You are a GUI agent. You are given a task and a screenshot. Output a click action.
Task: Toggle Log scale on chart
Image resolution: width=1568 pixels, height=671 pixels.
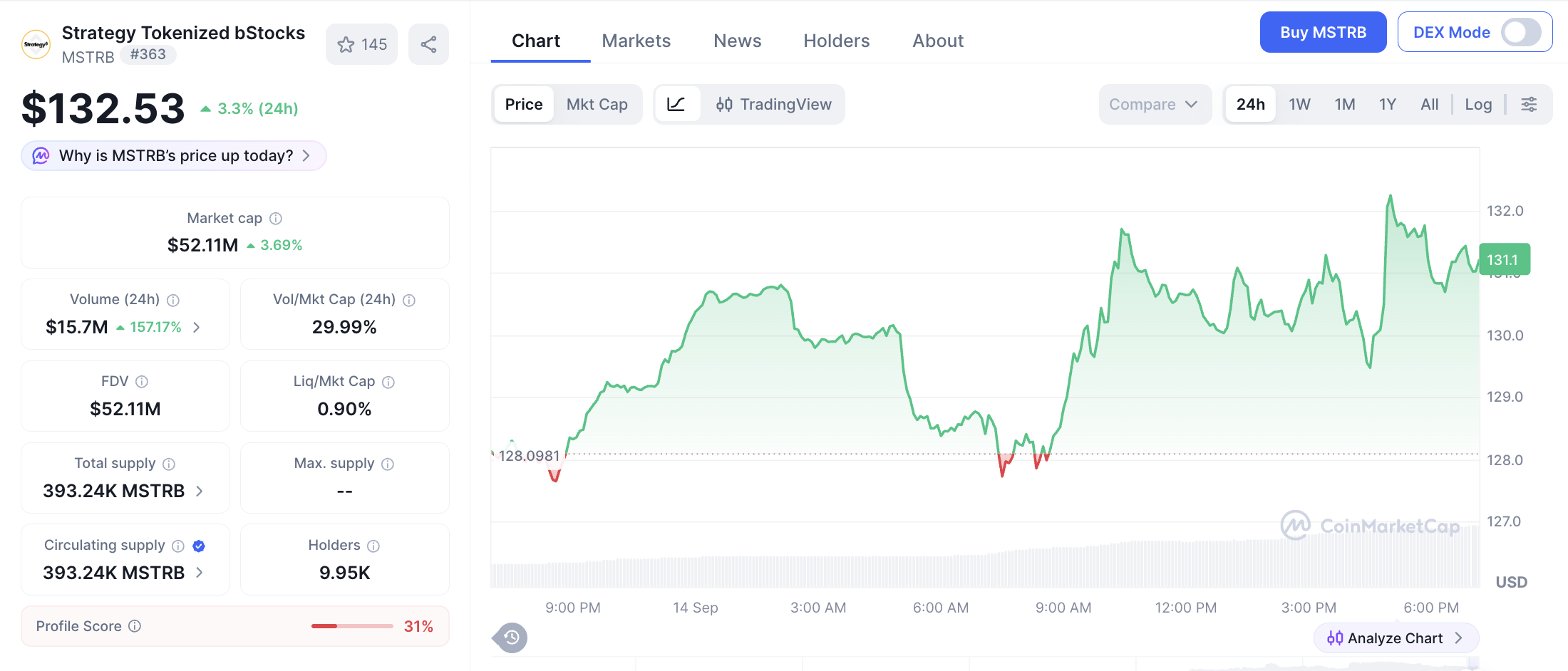pyautogui.click(x=1478, y=105)
